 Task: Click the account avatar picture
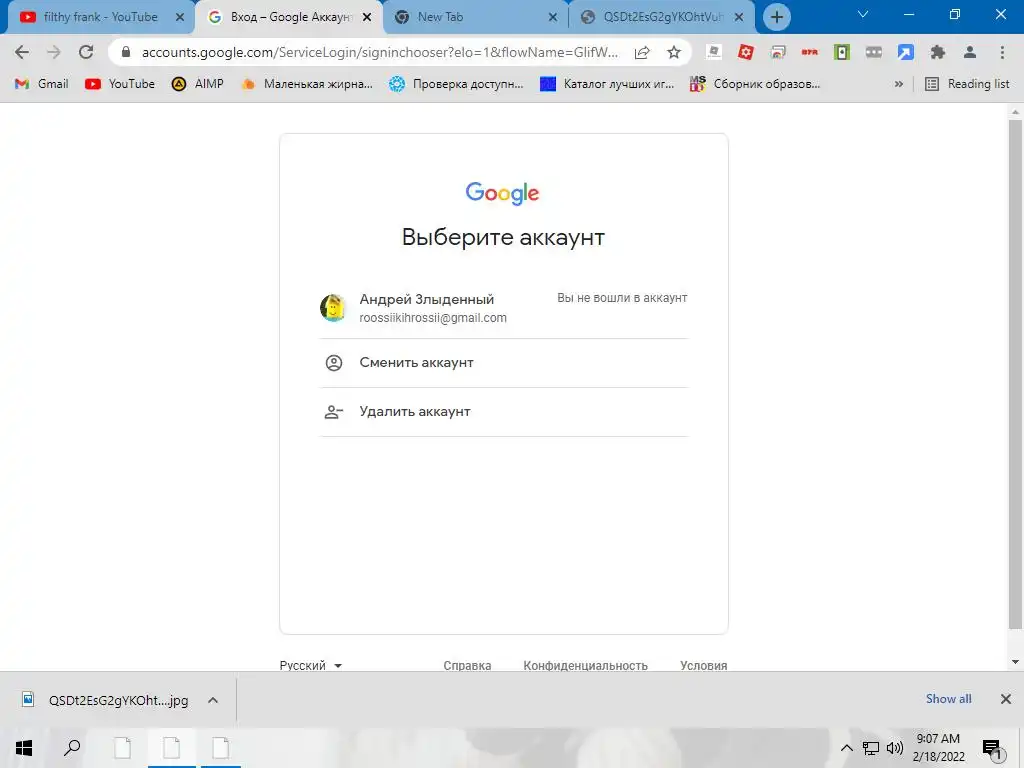pos(333,308)
